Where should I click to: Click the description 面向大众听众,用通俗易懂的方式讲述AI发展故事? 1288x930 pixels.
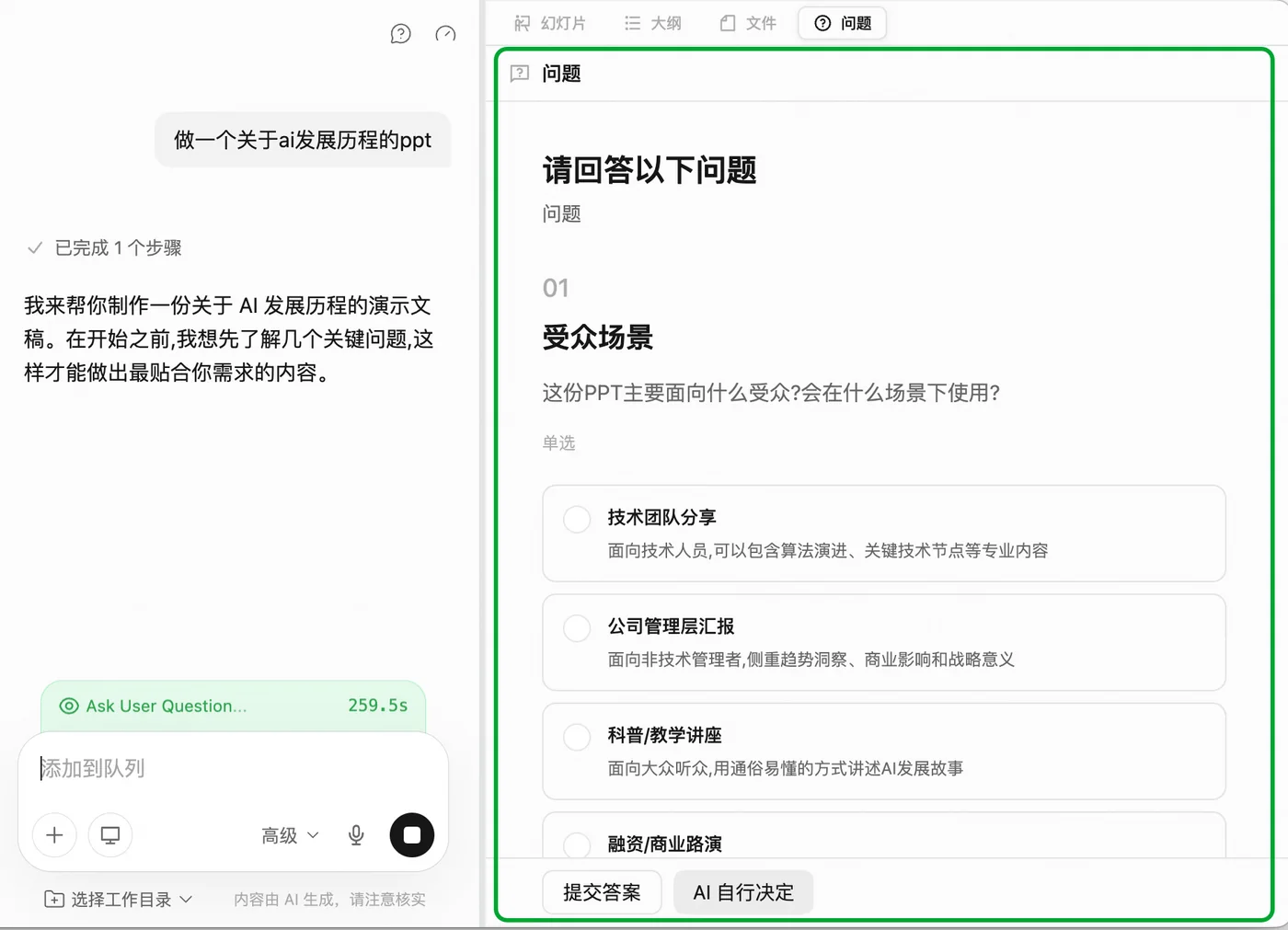786,768
